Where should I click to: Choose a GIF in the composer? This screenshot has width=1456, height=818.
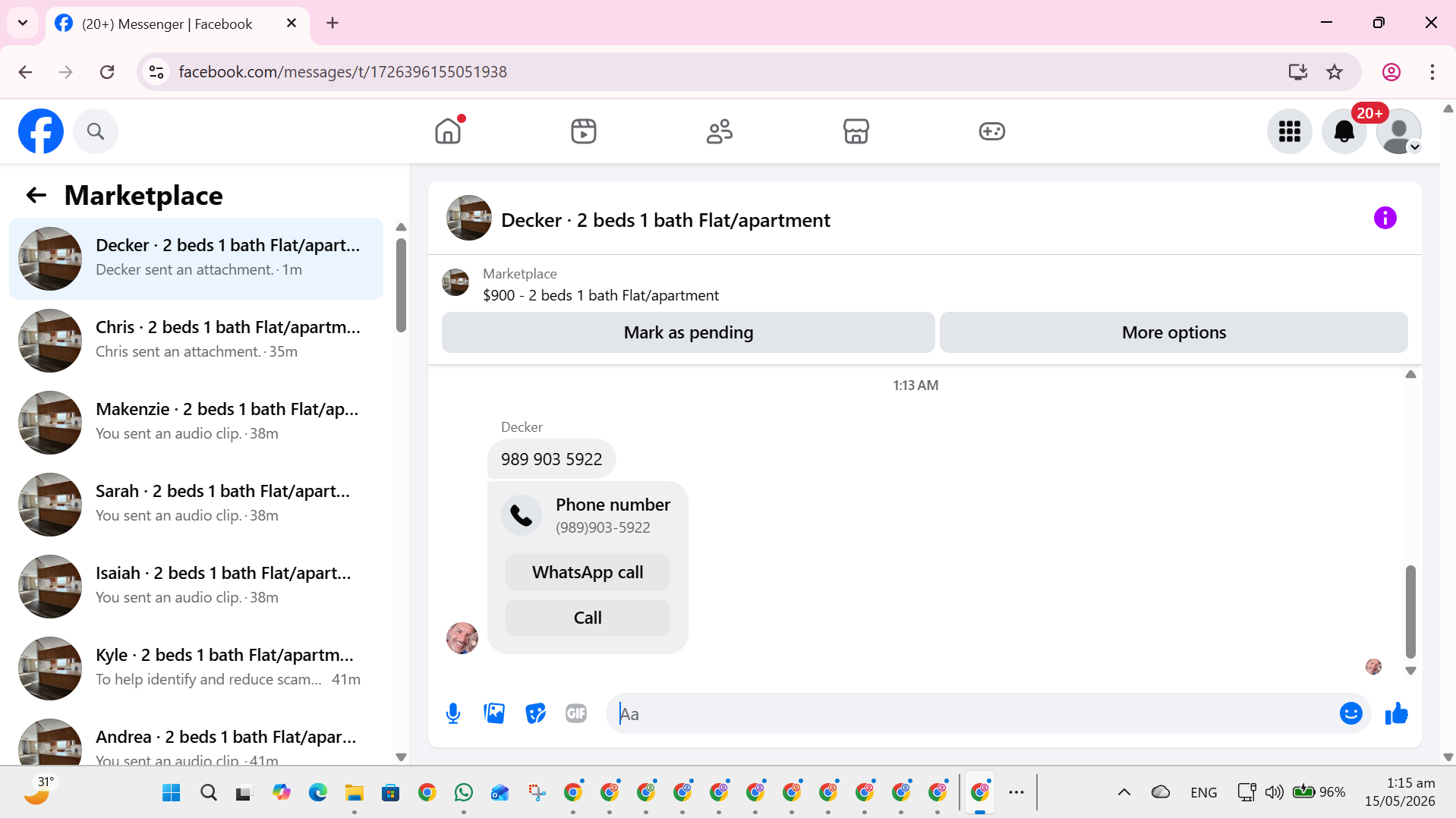click(576, 713)
